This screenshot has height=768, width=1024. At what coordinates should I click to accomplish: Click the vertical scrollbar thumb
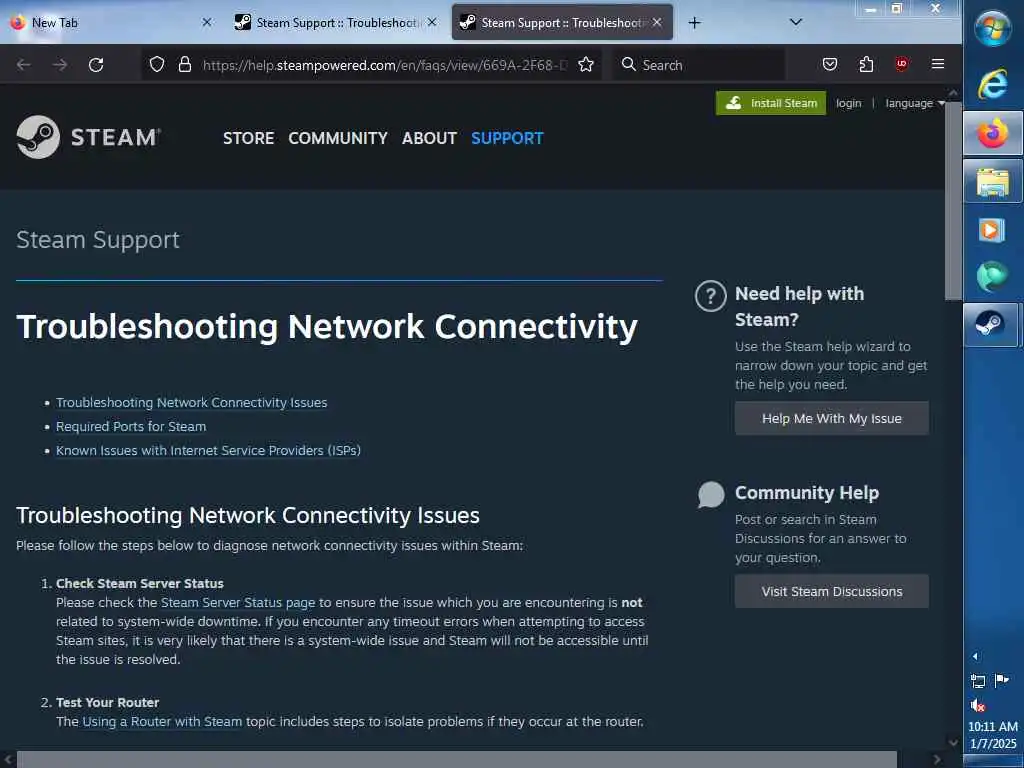click(953, 200)
